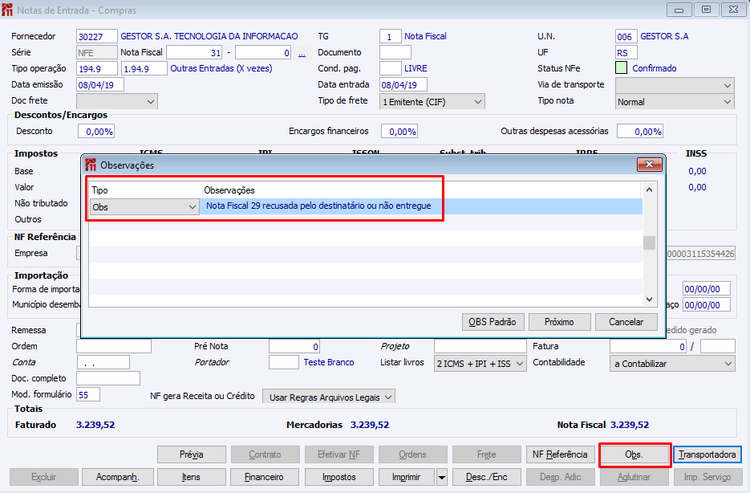The width and height of the screenshot is (750, 493).
Task: Select the Nota Fiscal 29 recusada observation row
Action: point(366,206)
